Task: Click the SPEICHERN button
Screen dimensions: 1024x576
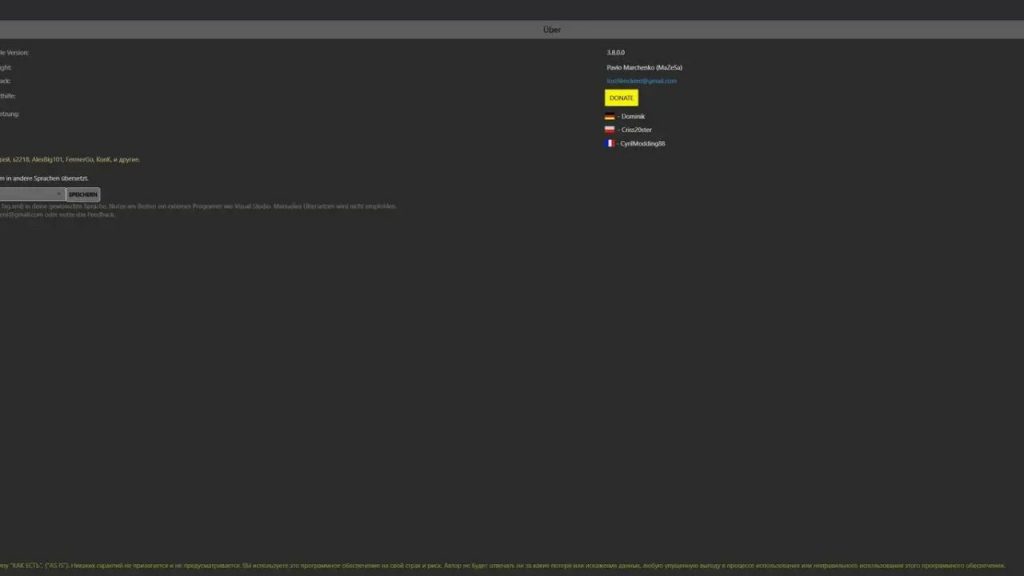Action: (x=84, y=193)
